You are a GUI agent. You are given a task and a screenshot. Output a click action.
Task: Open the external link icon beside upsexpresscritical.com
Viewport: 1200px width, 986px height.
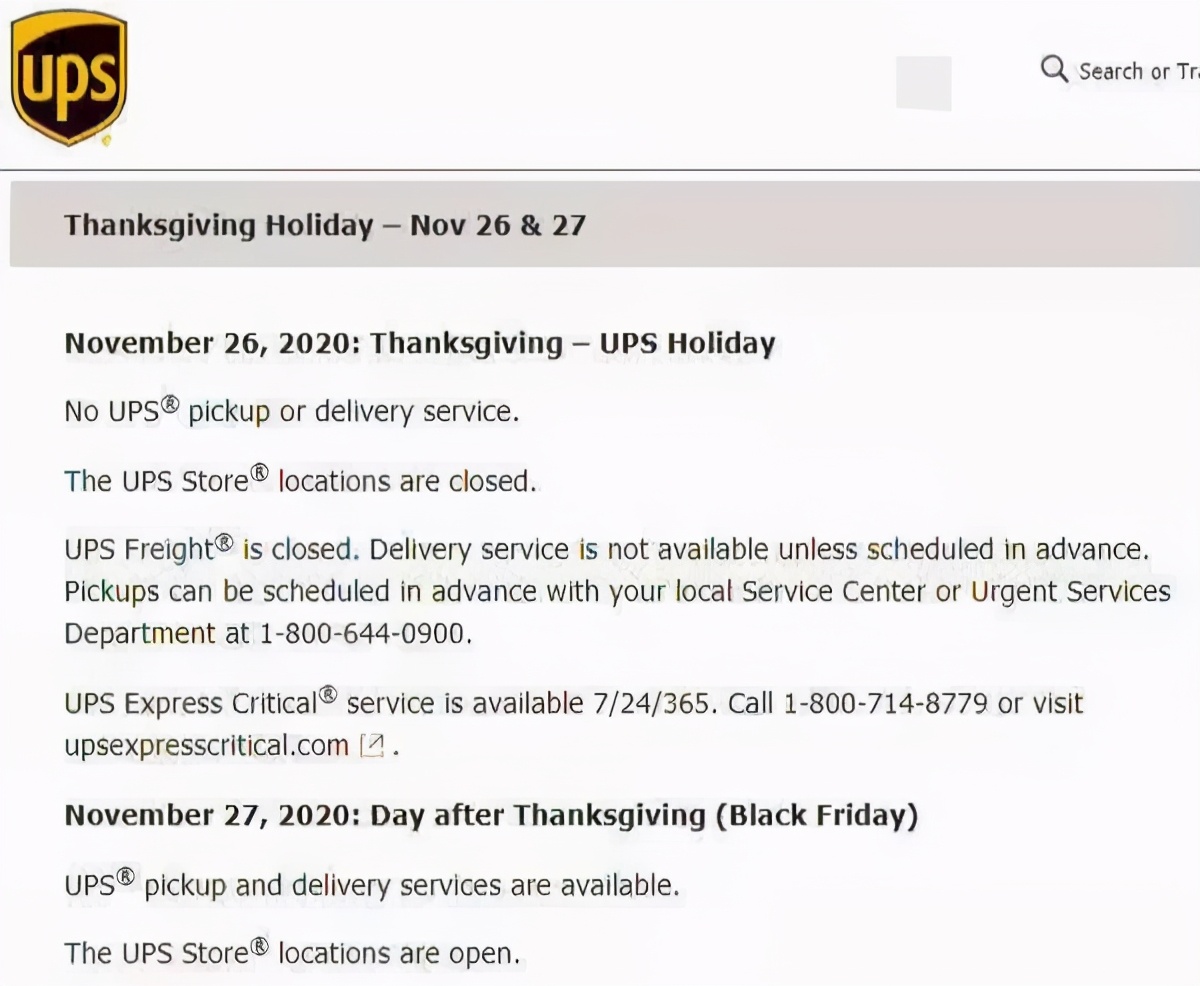click(370, 746)
